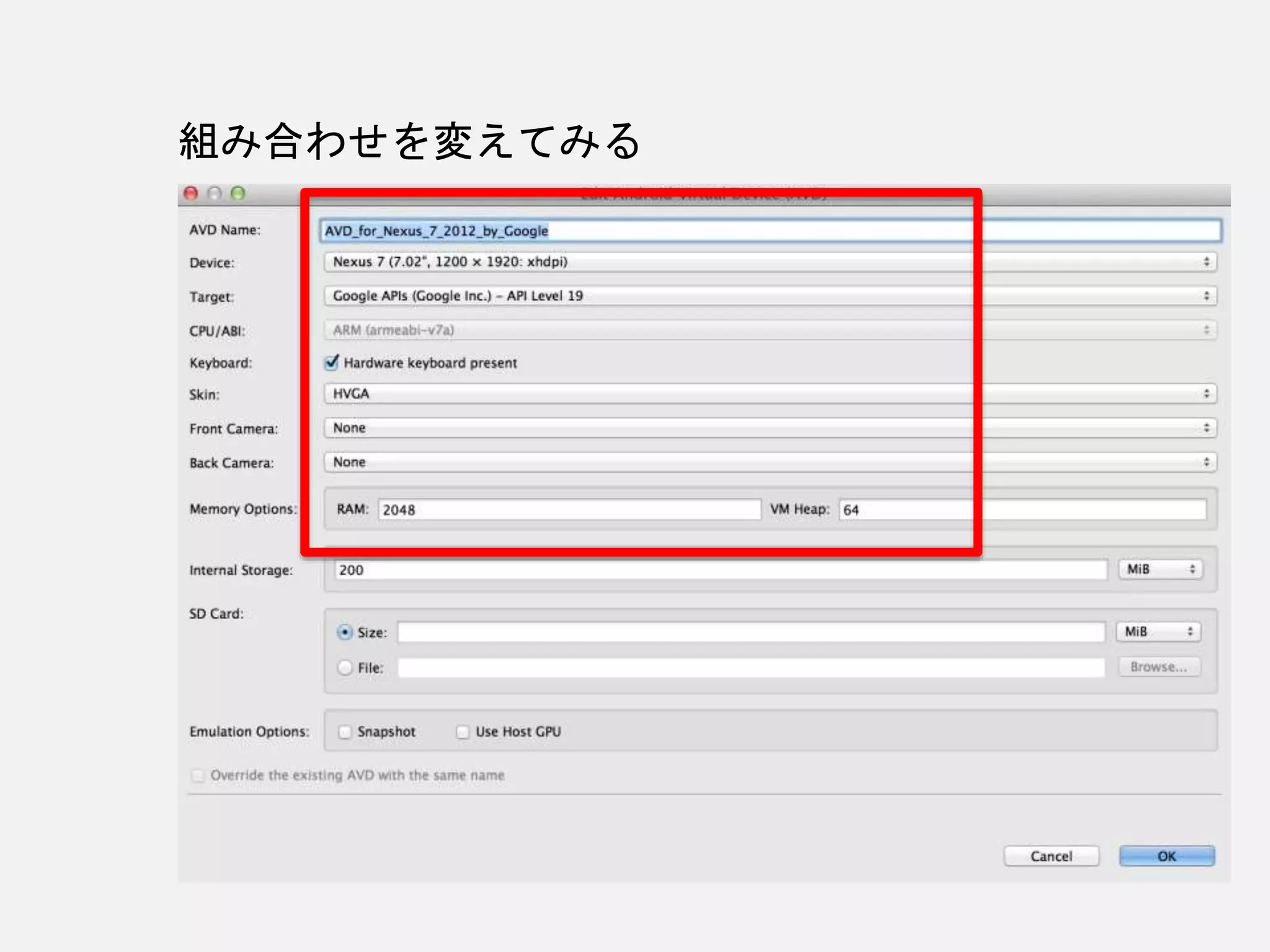Screen dimensions: 1270x952
Task: Open SD Card size MiB unit dropdown
Action: pyautogui.click(x=1158, y=632)
